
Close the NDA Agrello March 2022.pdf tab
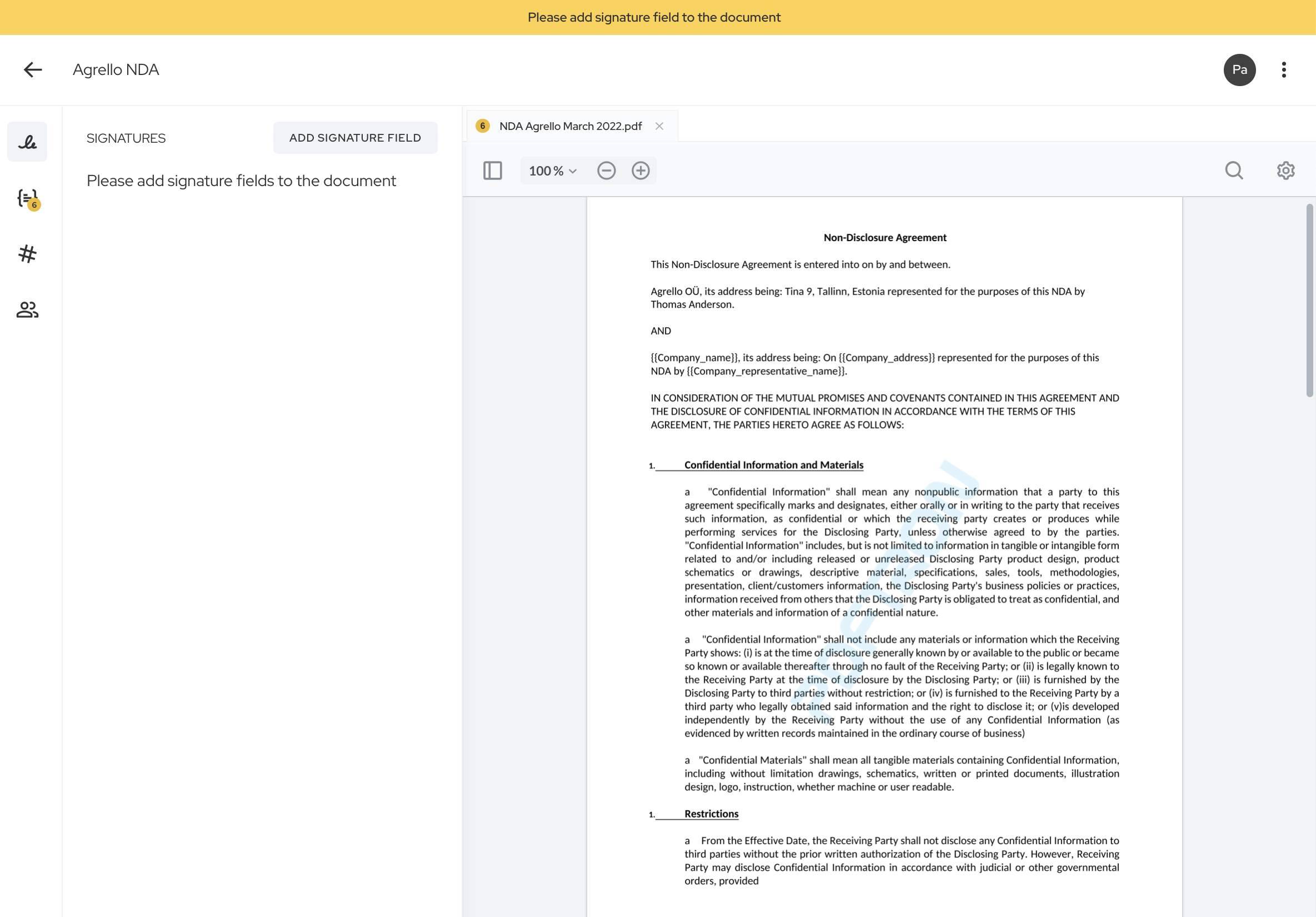659,126
